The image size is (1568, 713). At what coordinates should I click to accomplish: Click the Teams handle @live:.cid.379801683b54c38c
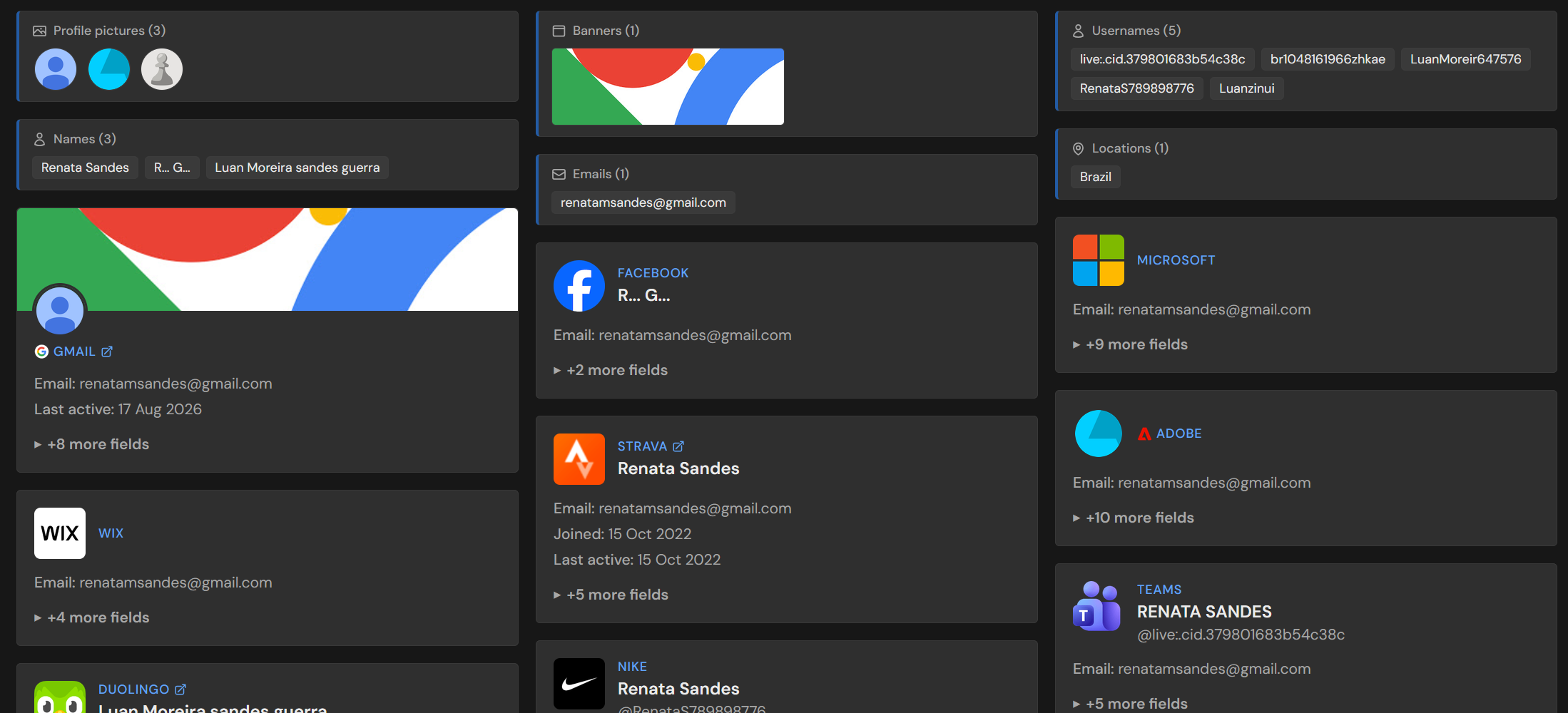click(1241, 635)
